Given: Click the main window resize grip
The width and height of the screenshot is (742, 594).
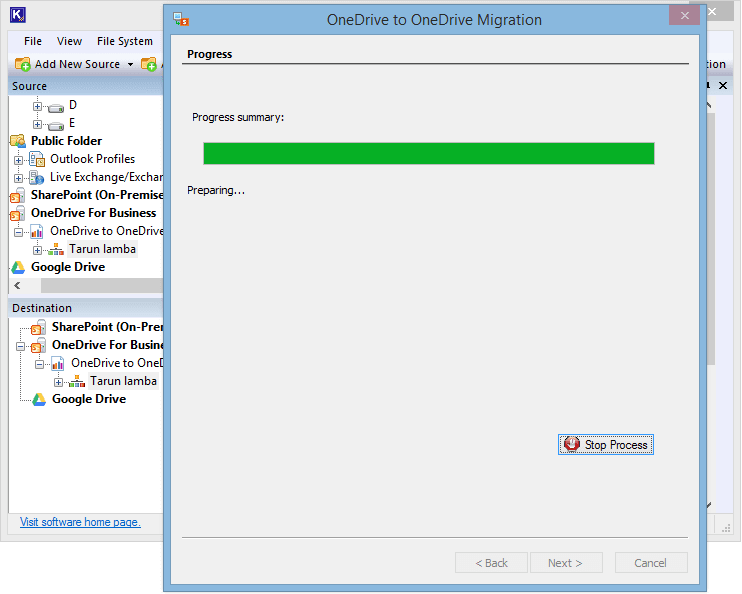Looking at the screenshot, I should [x=726, y=529].
